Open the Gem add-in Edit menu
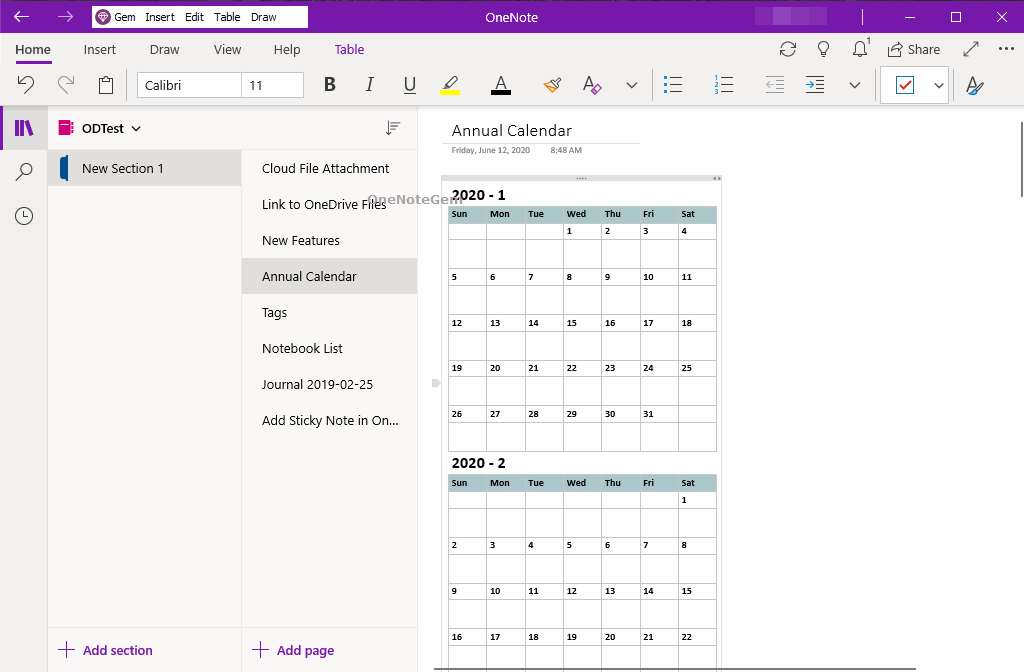The image size is (1024, 672). click(194, 17)
